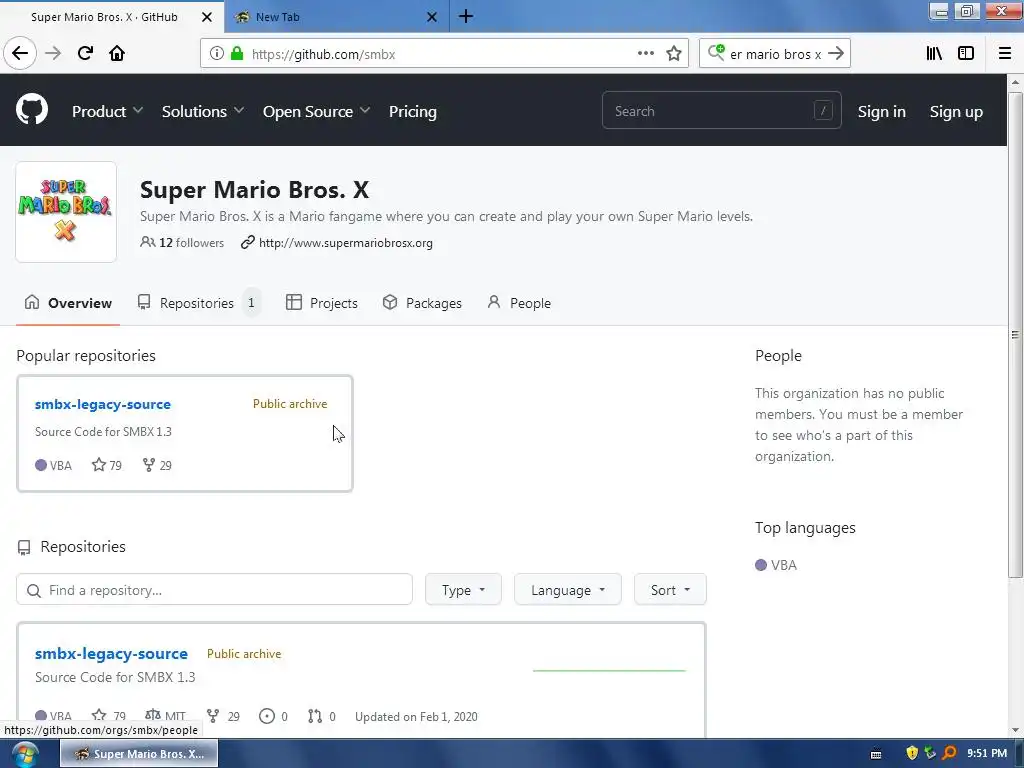
Task: Open the Windows Start button
Action: (x=25, y=754)
